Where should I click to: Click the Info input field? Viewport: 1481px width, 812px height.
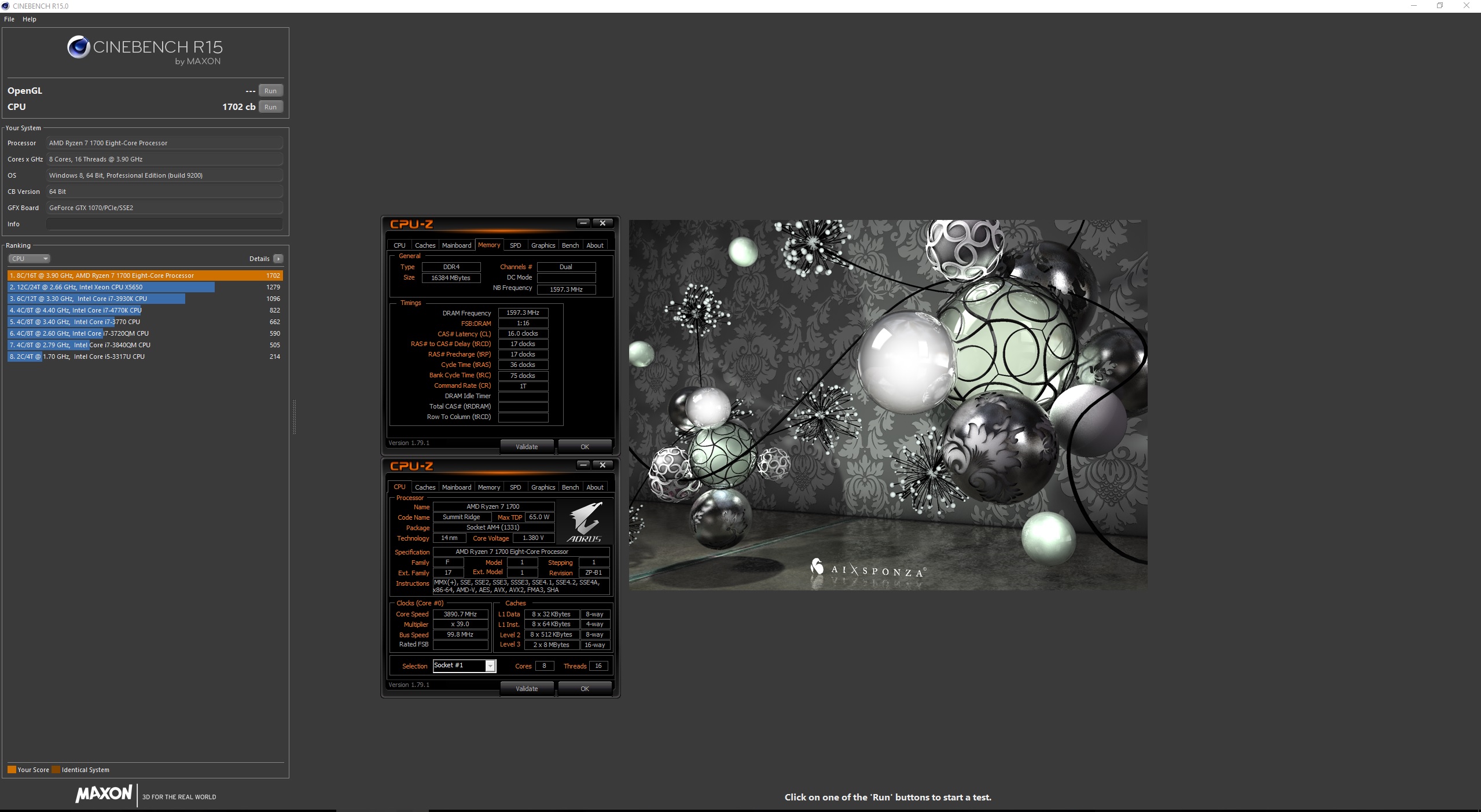coord(164,224)
